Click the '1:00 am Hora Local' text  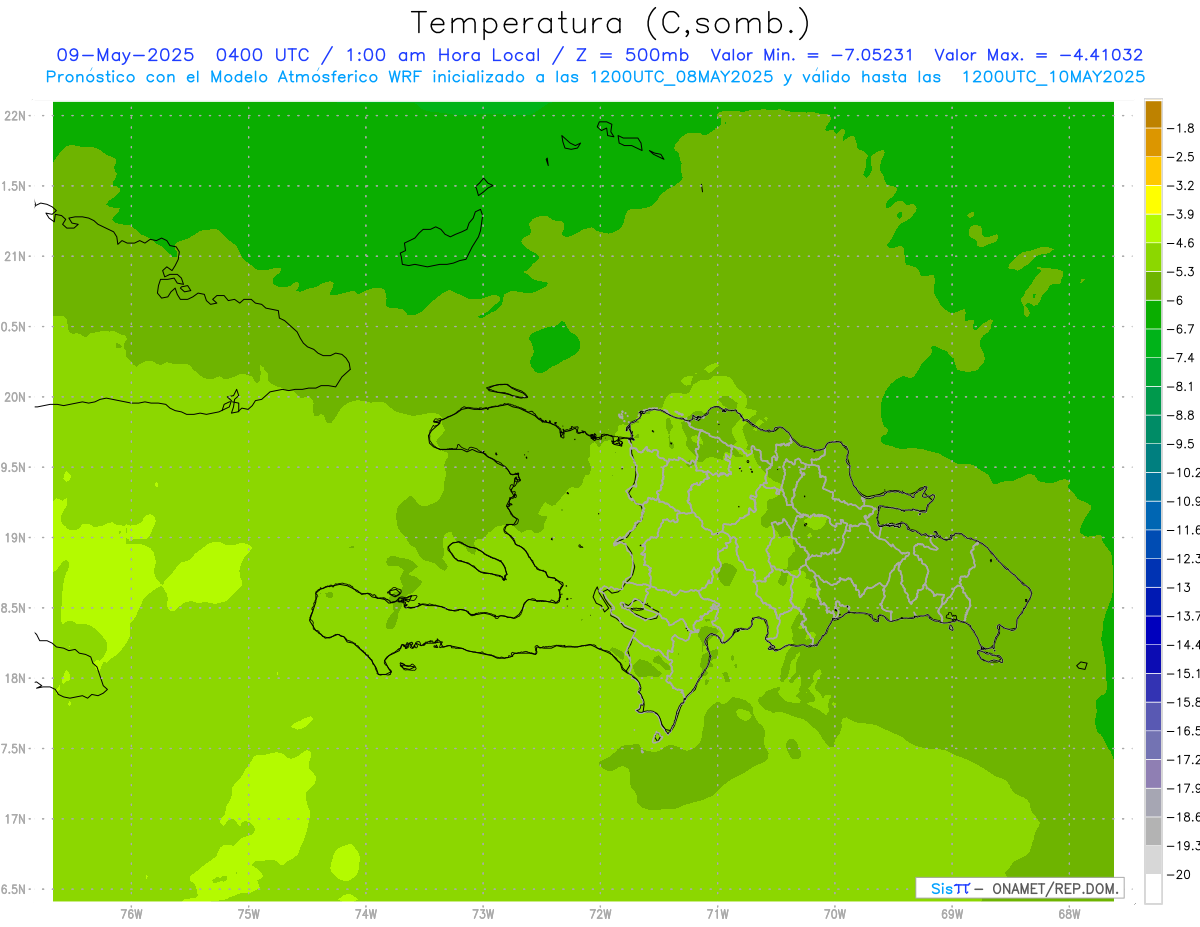click(445, 55)
